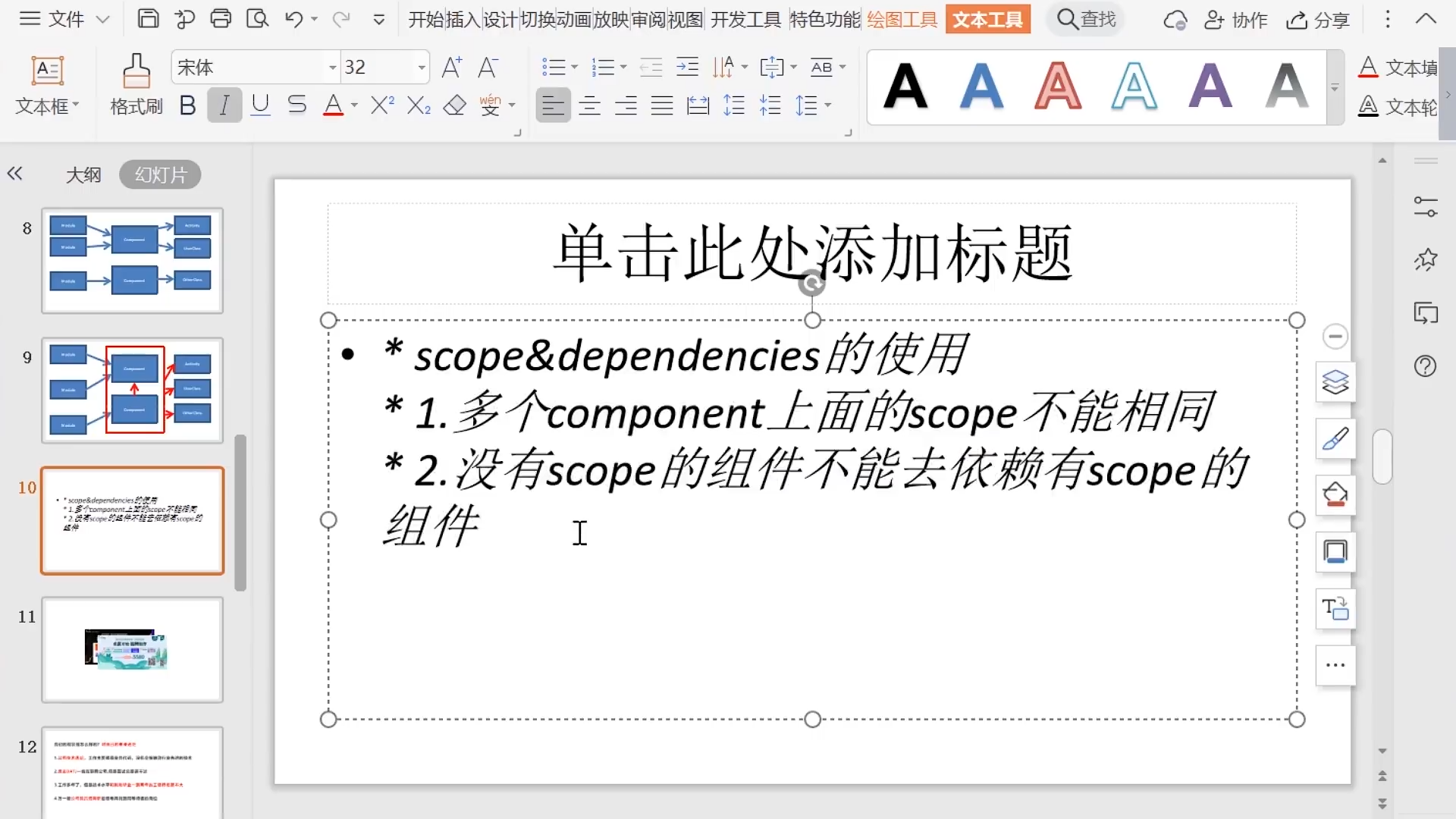Switch to the 大纲 outline tab

(83, 175)
